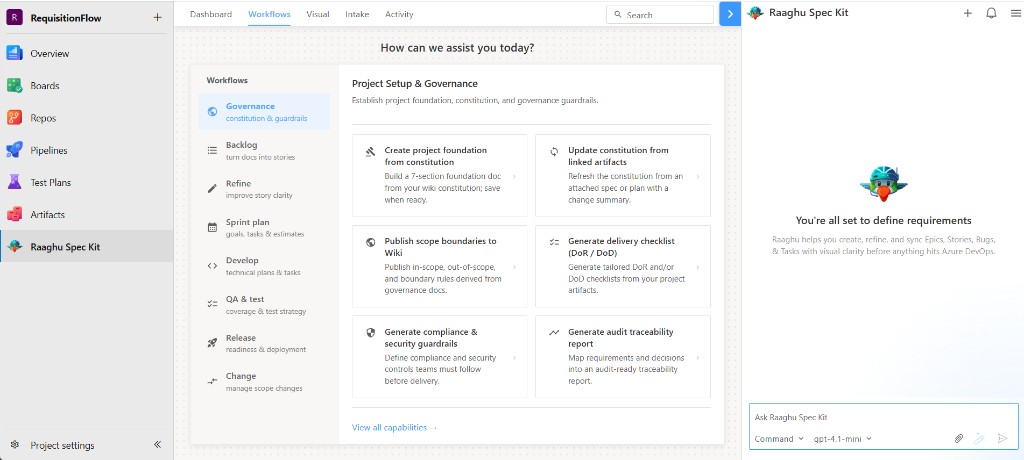
Task: Open the hamburger menu in Raaghu panel
Action: (x=1014, y=13)
